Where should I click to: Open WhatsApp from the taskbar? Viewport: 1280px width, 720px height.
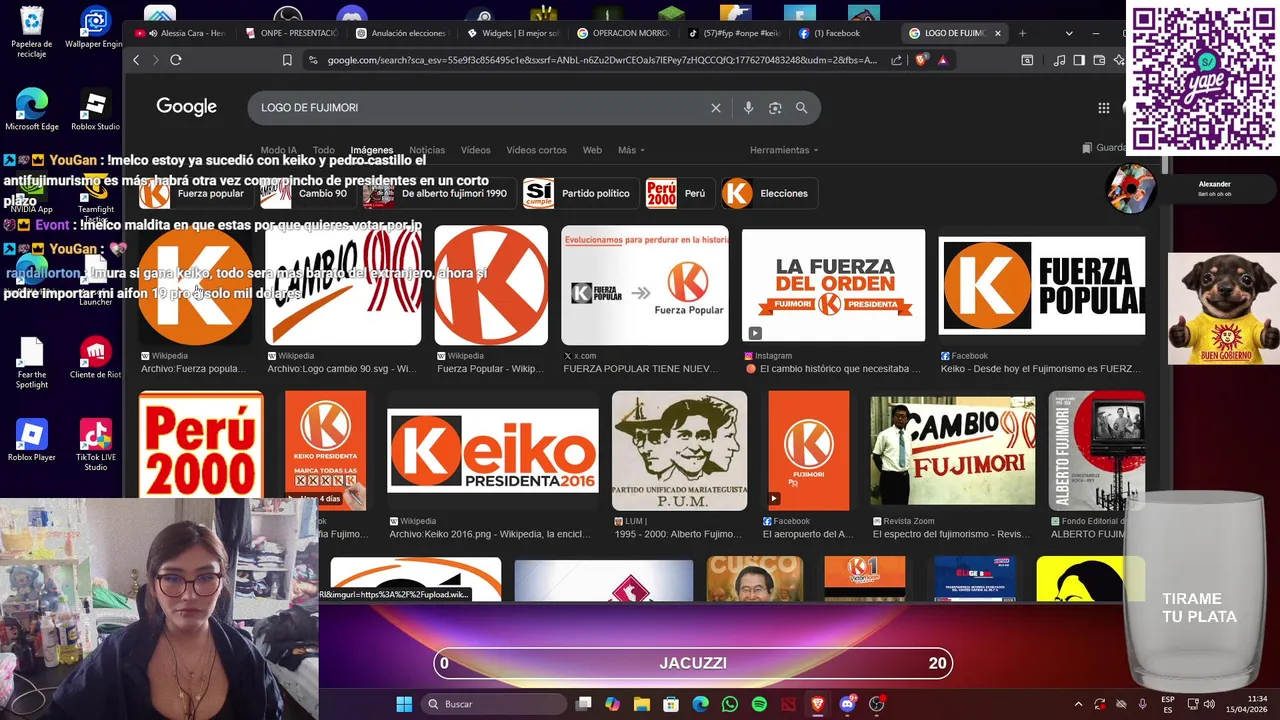tap(730, 704)
